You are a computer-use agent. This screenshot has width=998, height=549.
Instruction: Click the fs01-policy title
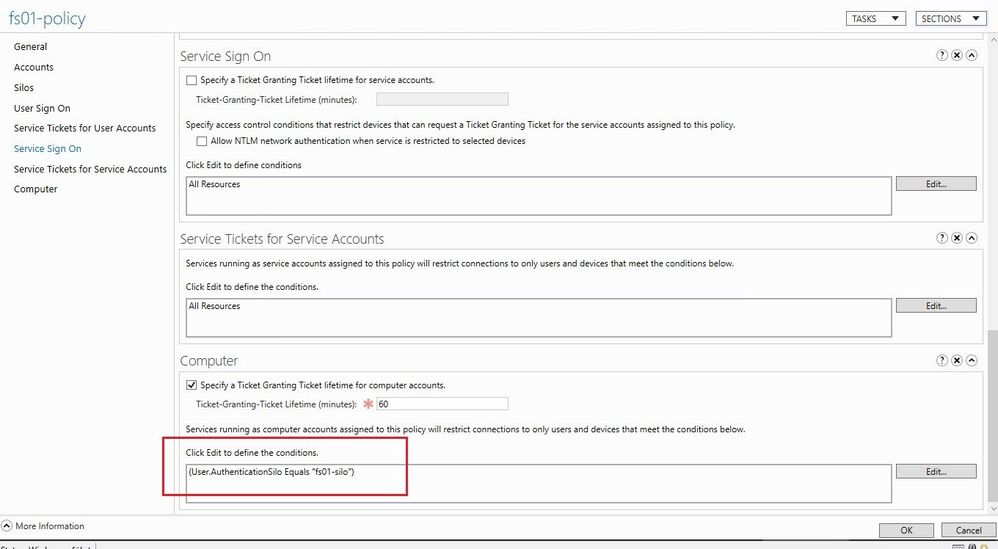47,18
